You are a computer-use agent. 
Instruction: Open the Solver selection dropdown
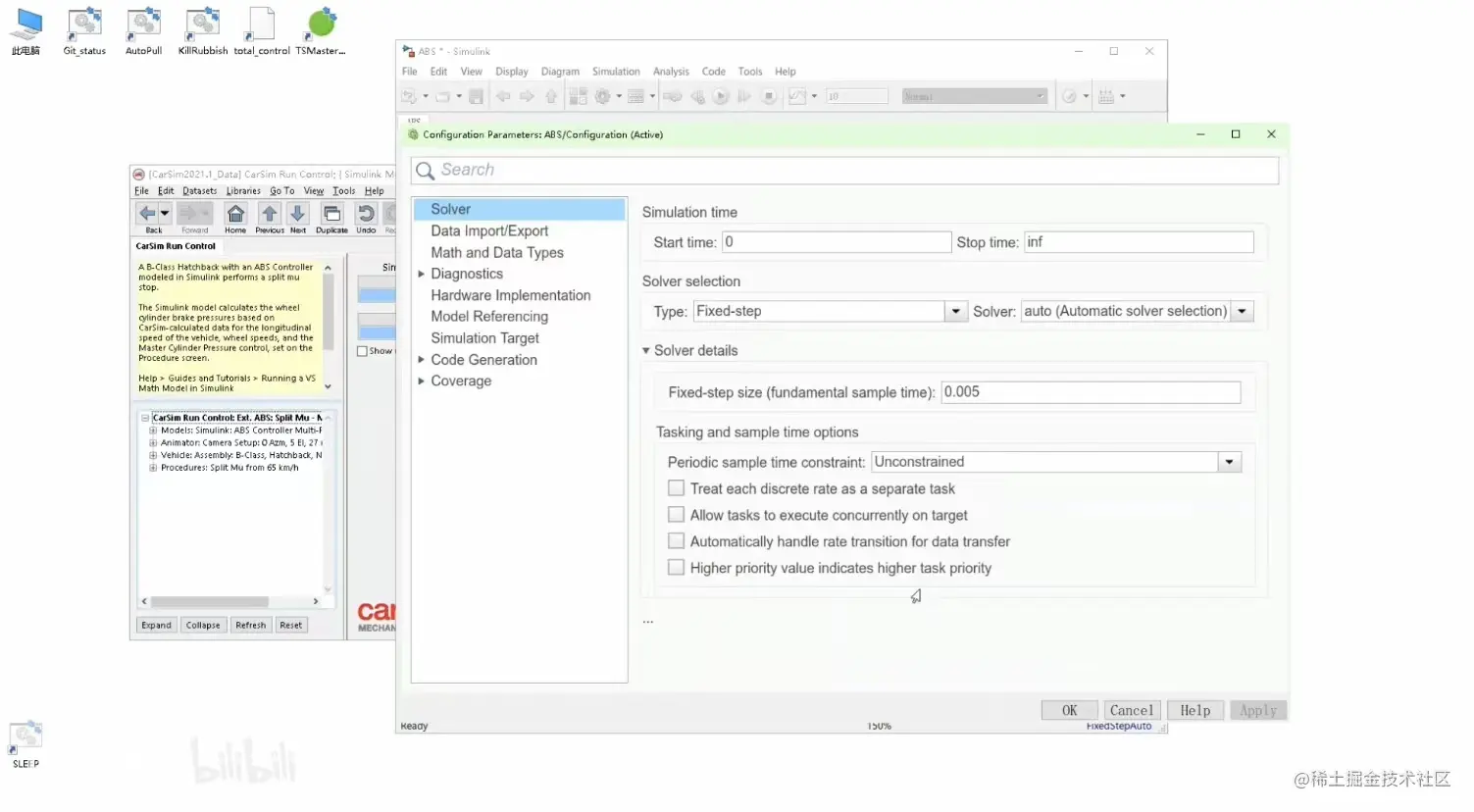pyautogui.click(x=1242, y=312)
